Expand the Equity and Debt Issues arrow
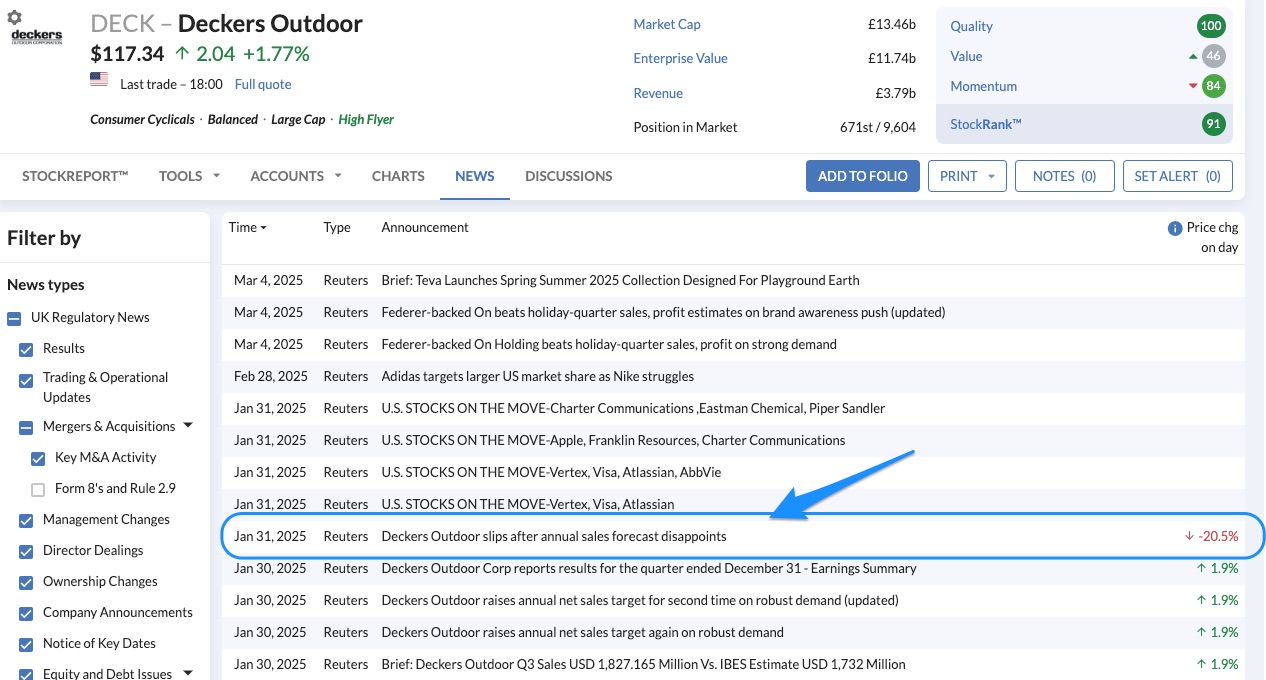Image resolution: width=1266 pixels, height=680 pixels. (187, 674)
